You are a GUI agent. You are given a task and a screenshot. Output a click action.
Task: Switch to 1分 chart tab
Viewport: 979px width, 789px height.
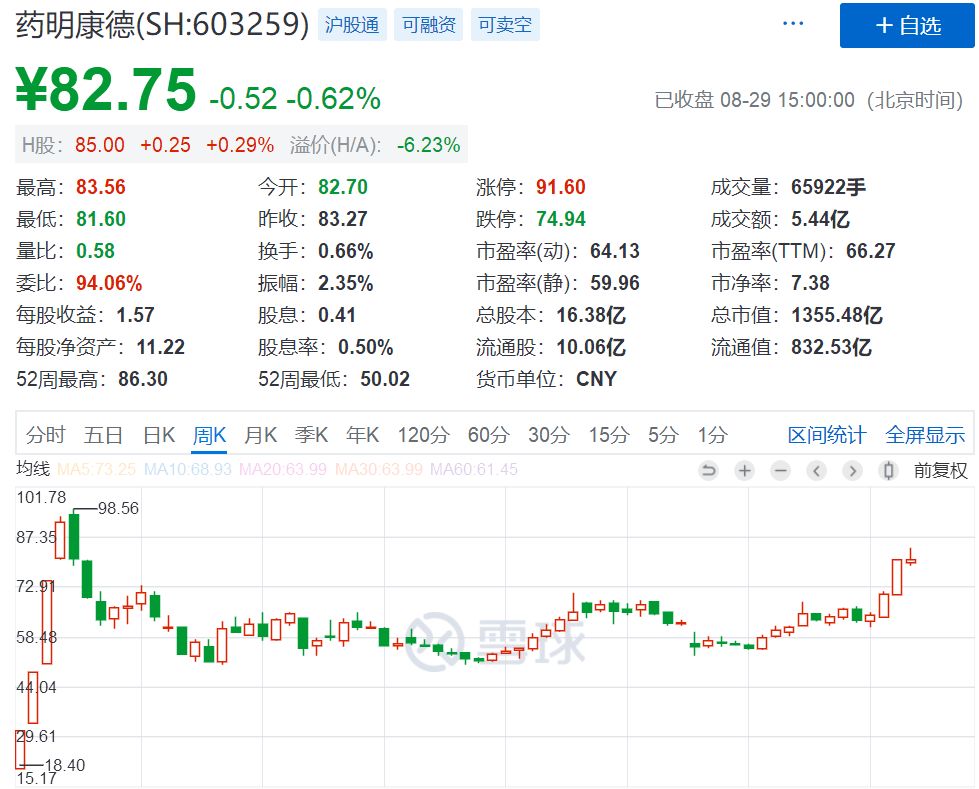point(712,434)
